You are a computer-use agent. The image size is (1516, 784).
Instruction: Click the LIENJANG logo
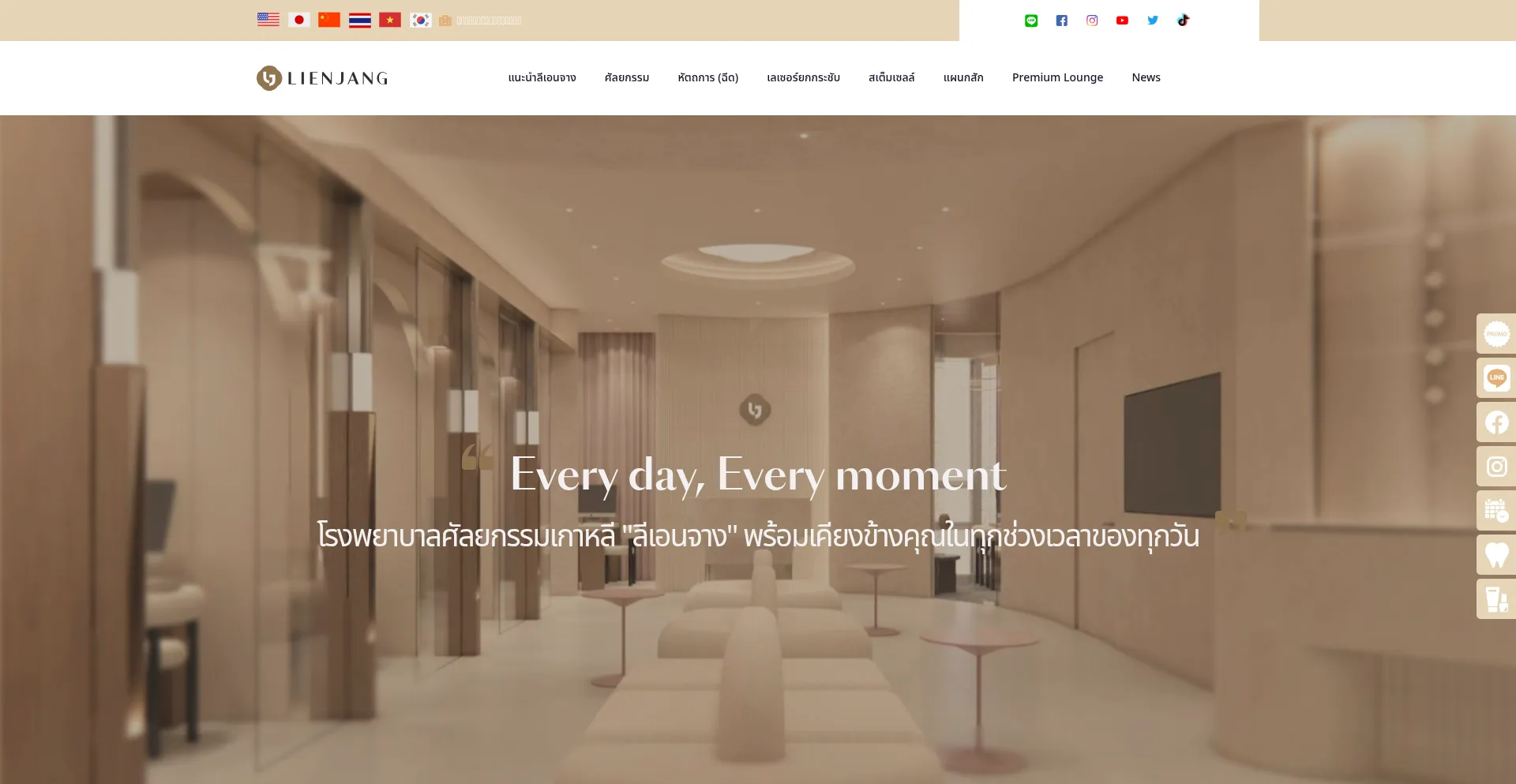(322, 78)
